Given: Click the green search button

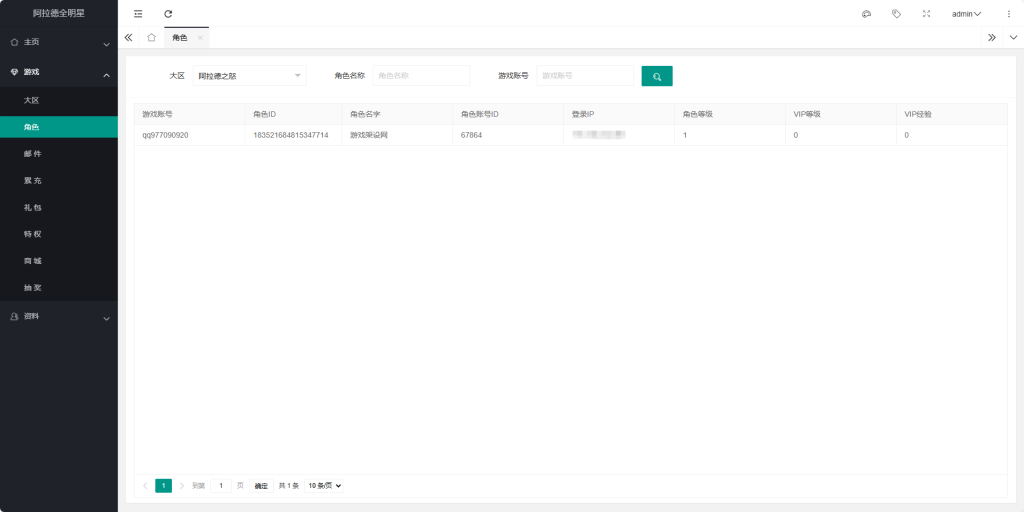Looking at the screenshot, I should click(x=657, y=76).
